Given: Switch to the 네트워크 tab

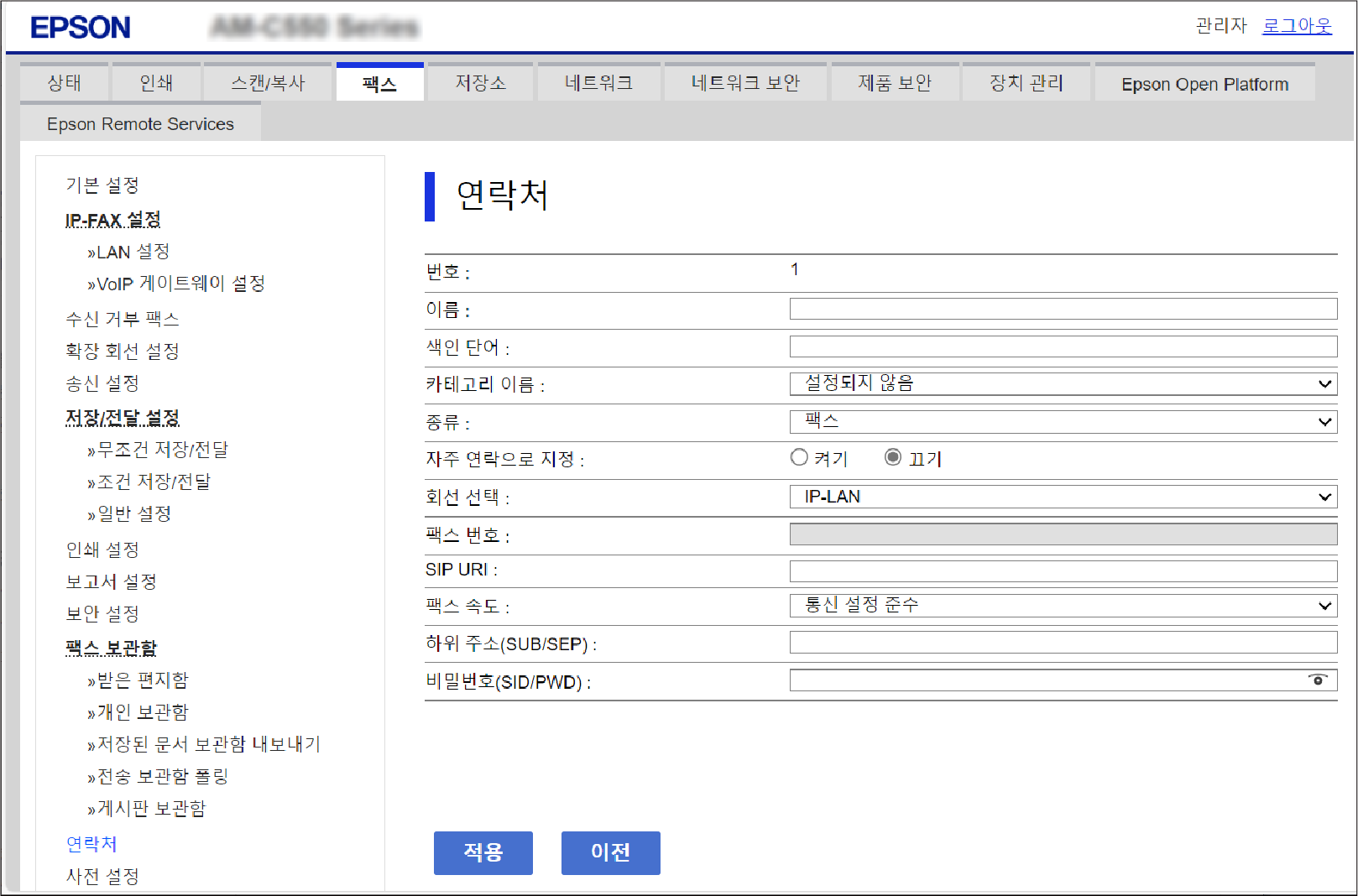Looking at the screenshot, I should pos(598,83).
